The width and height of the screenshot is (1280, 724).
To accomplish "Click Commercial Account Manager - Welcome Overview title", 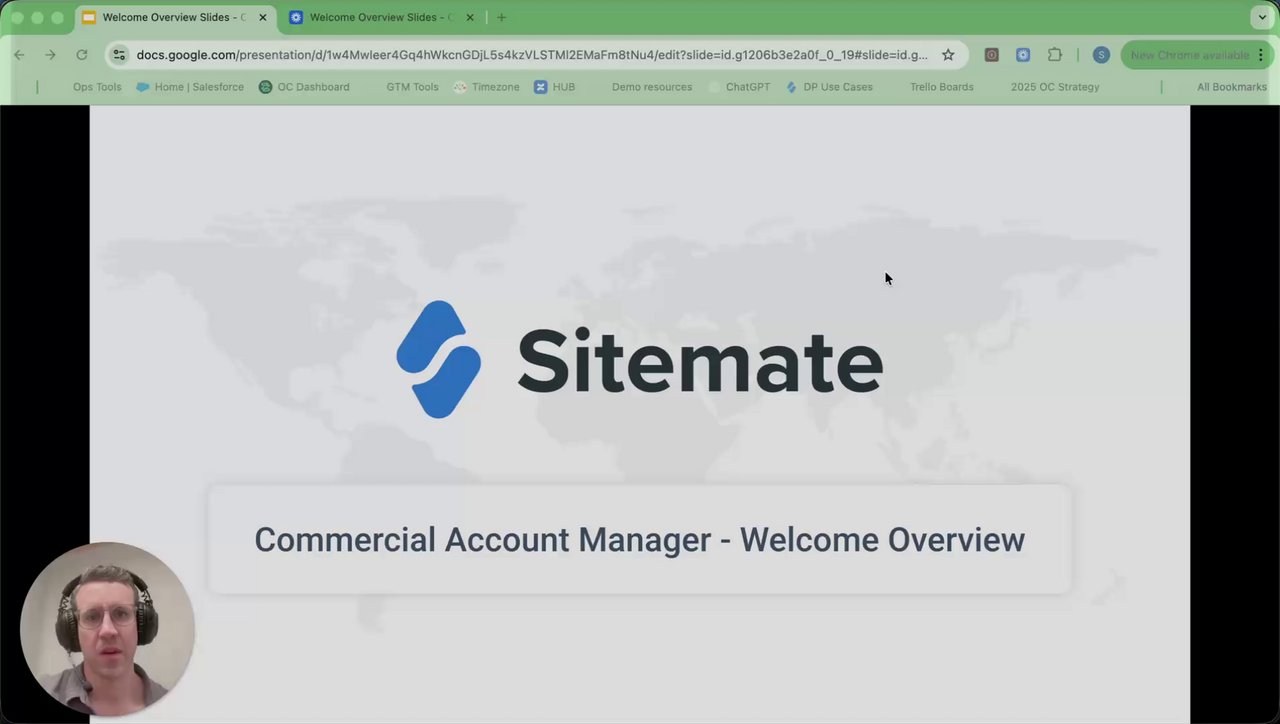I will tap(640, 540).
